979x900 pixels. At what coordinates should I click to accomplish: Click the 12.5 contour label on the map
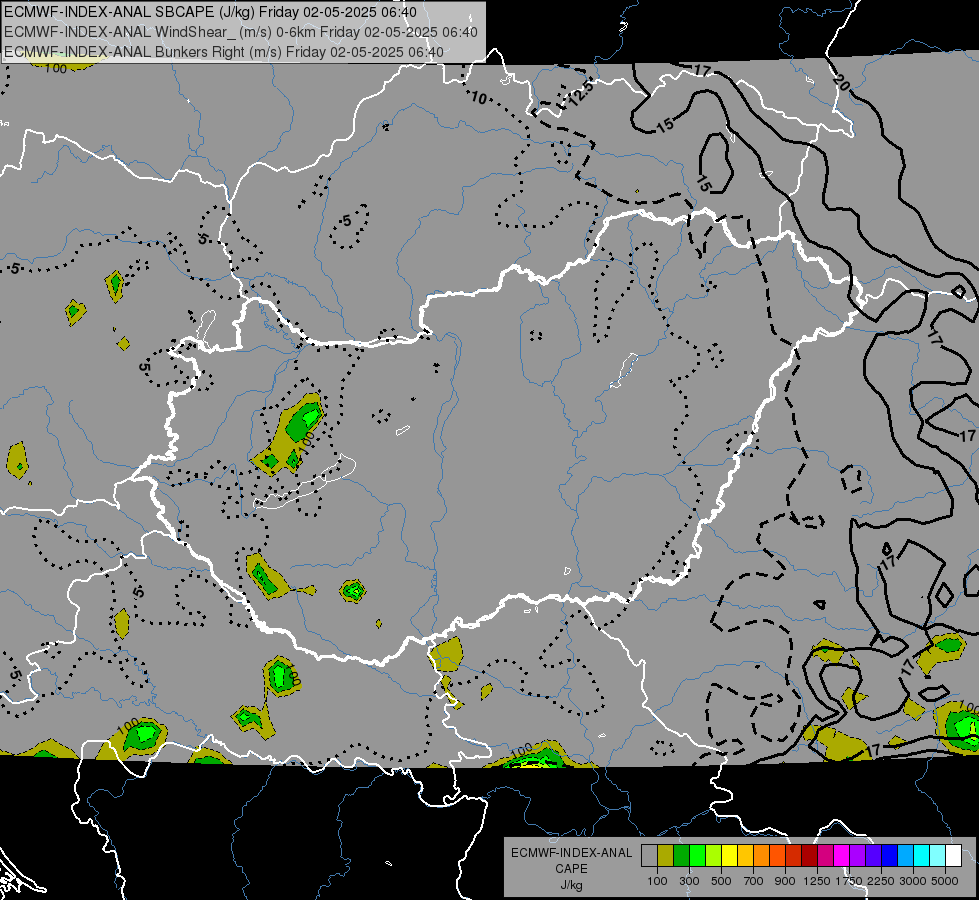pos(581,94)
